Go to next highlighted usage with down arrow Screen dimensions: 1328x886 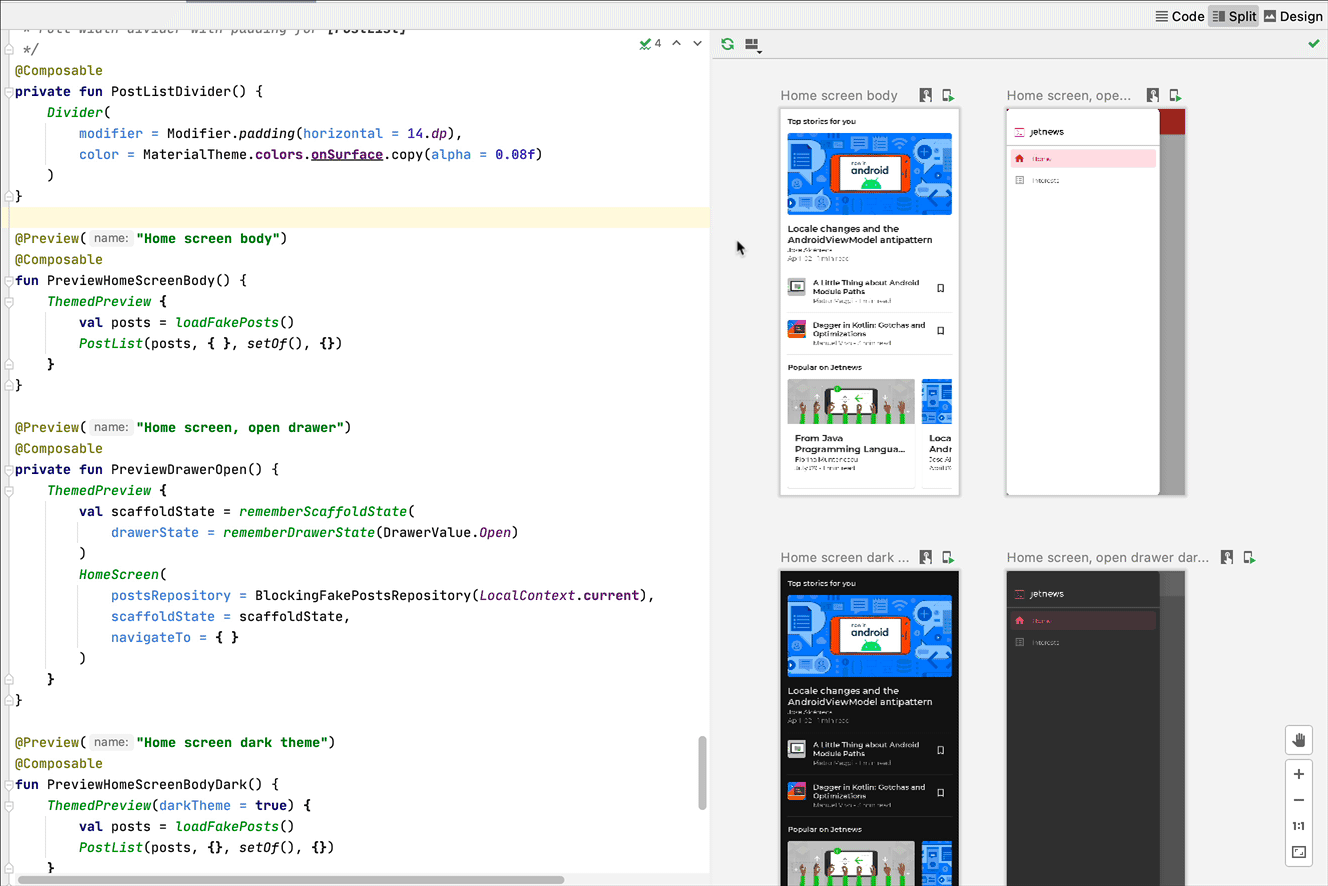tap(697, 43)
